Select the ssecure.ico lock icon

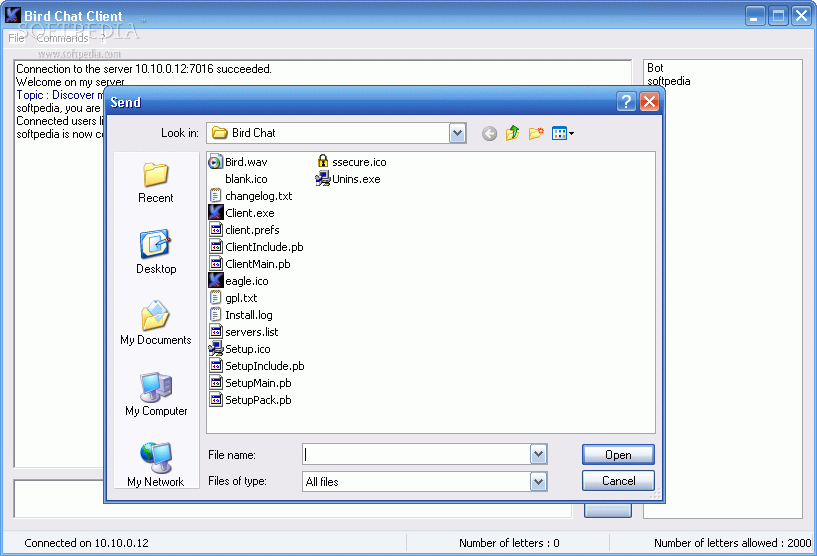point(323,161)
